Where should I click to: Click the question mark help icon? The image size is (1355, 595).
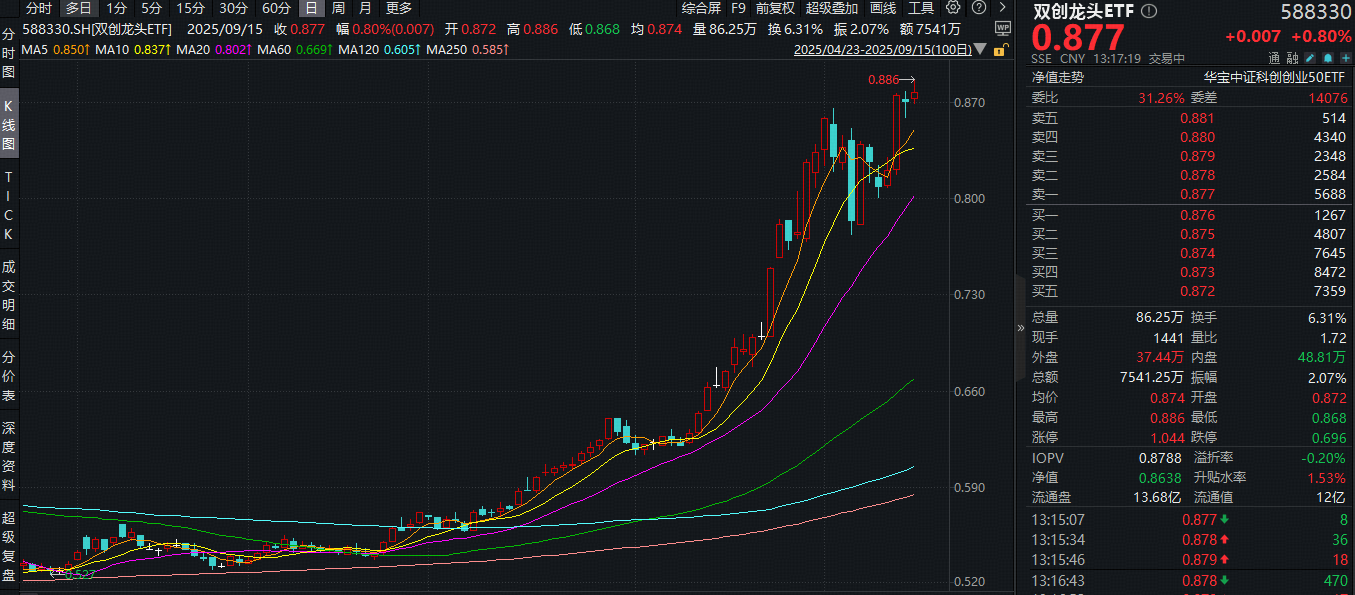[x=978, y=8]
